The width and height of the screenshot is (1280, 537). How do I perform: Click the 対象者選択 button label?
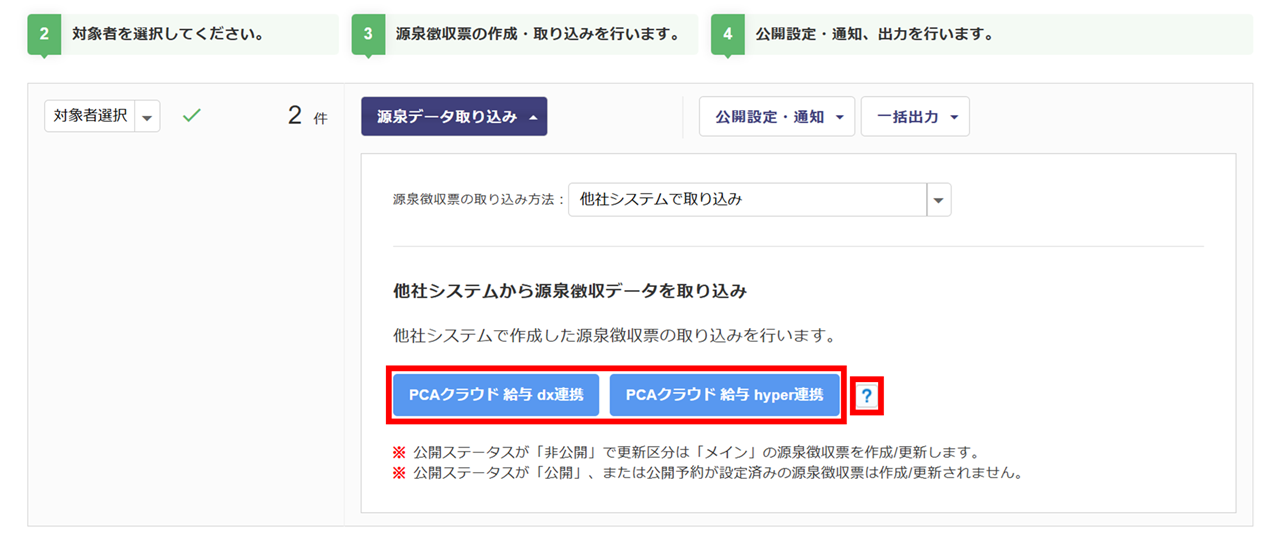pyautogui.click(x=90, y=116)
